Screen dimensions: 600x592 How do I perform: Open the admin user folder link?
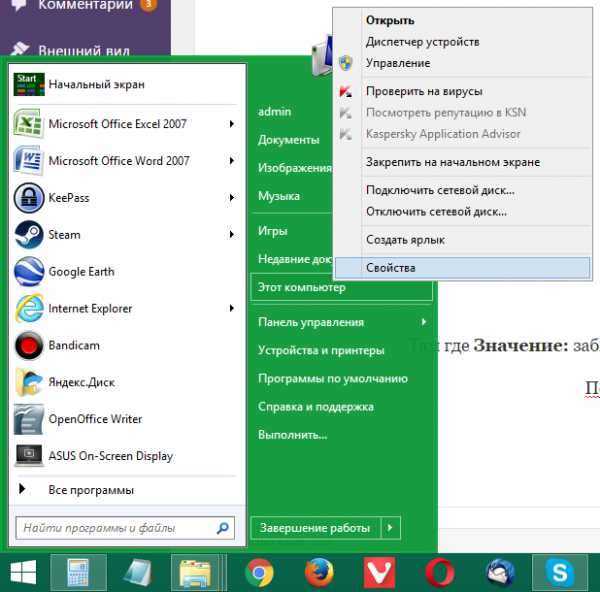(x=275, y=111)
